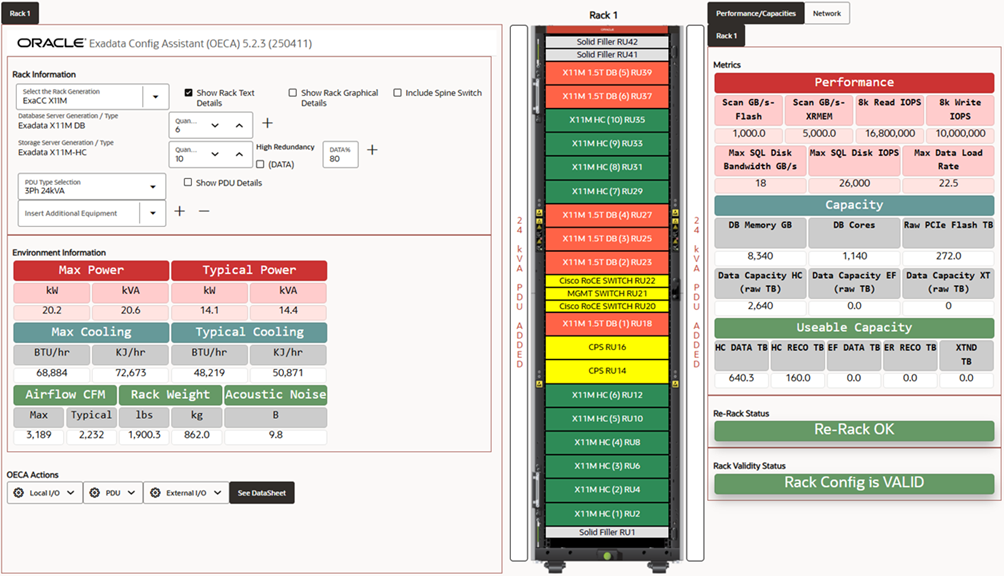
Task: Click the See DataSheet button
Action: (x=262, y=493)
